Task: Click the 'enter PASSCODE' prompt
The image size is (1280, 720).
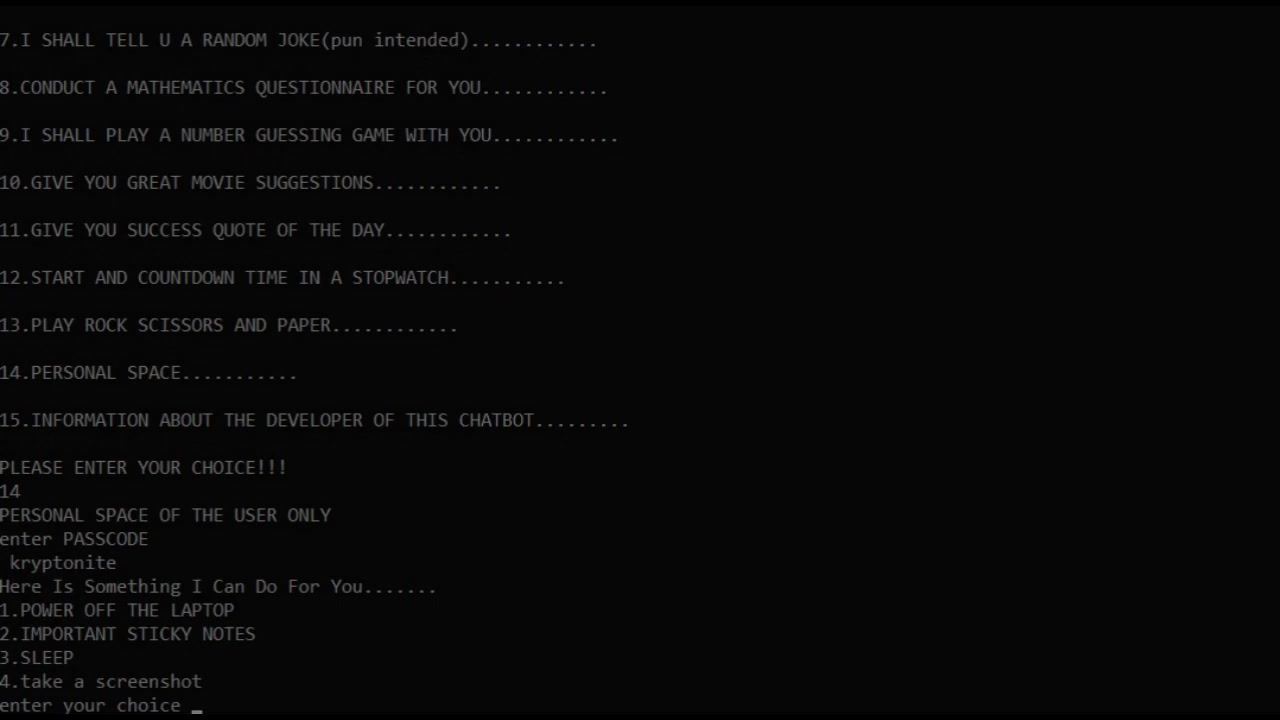Action: pos(74,539)
